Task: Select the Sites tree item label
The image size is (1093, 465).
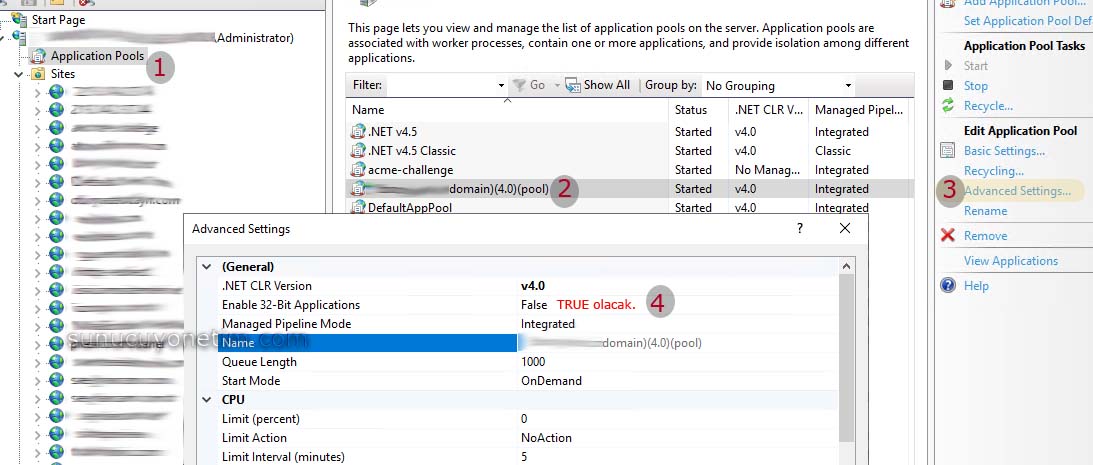Action: (x=63, y=74)
